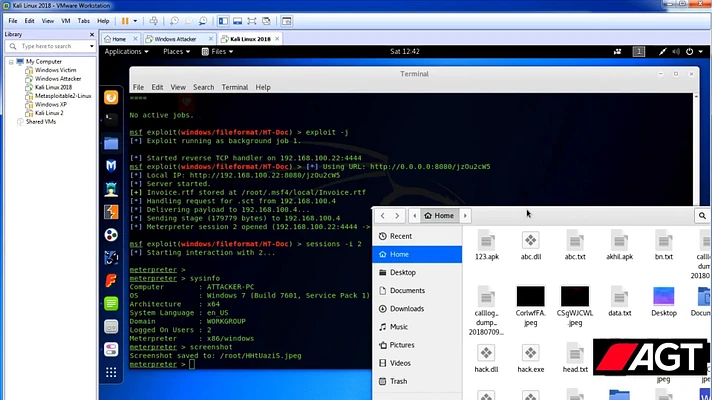Click the VMware pause virtual machine icon
Screen dimensions: 712x400
tap(125, 21)
